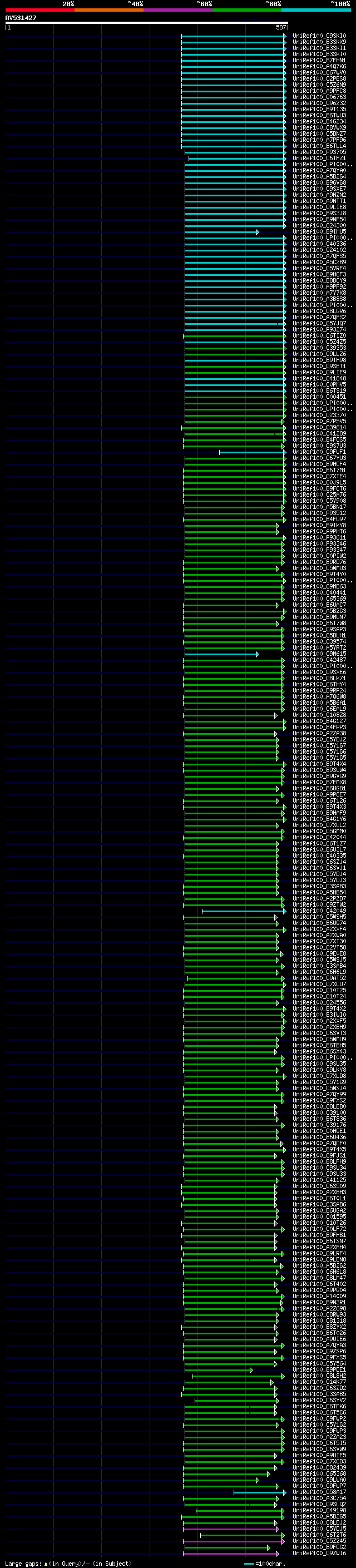Select hit label UniRef100_Q5DNZ7
The width and height of the screenshot is (356, 1568).
point(319,134)
